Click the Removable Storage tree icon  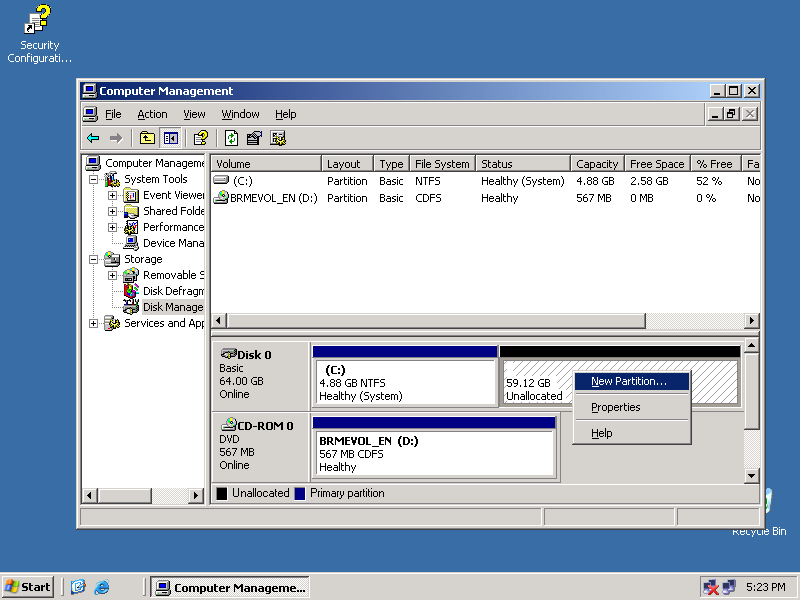[131, 275]
